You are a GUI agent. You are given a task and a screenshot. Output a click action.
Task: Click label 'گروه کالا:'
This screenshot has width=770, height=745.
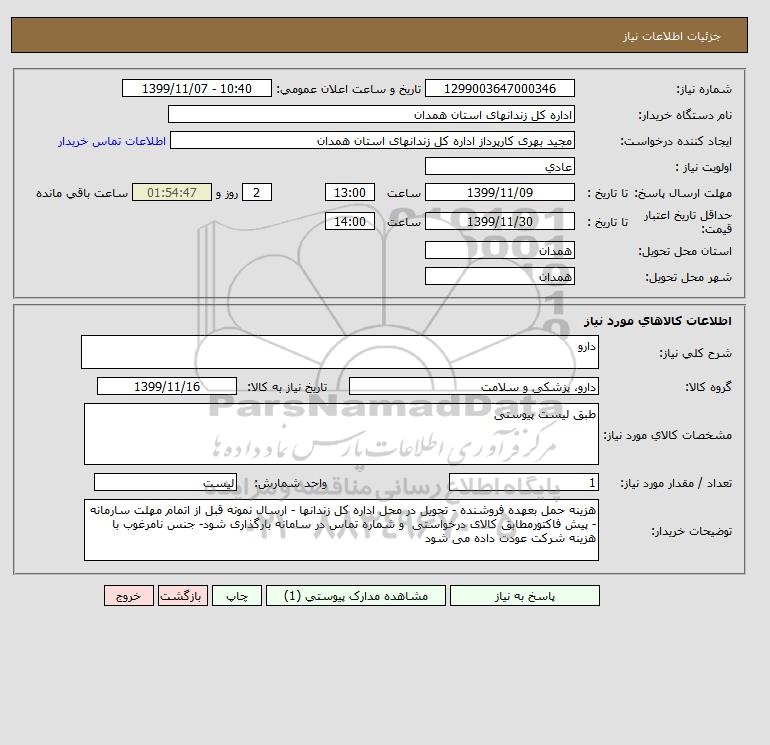(x=708, y=387)
